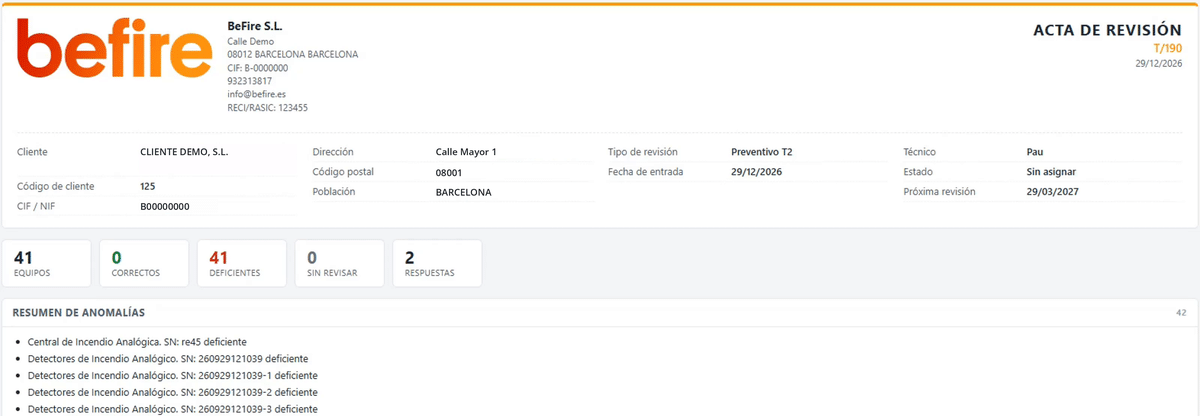Click the Calle Demo address line
Viewport: 1200px width, 416px height.
[251, 42]
